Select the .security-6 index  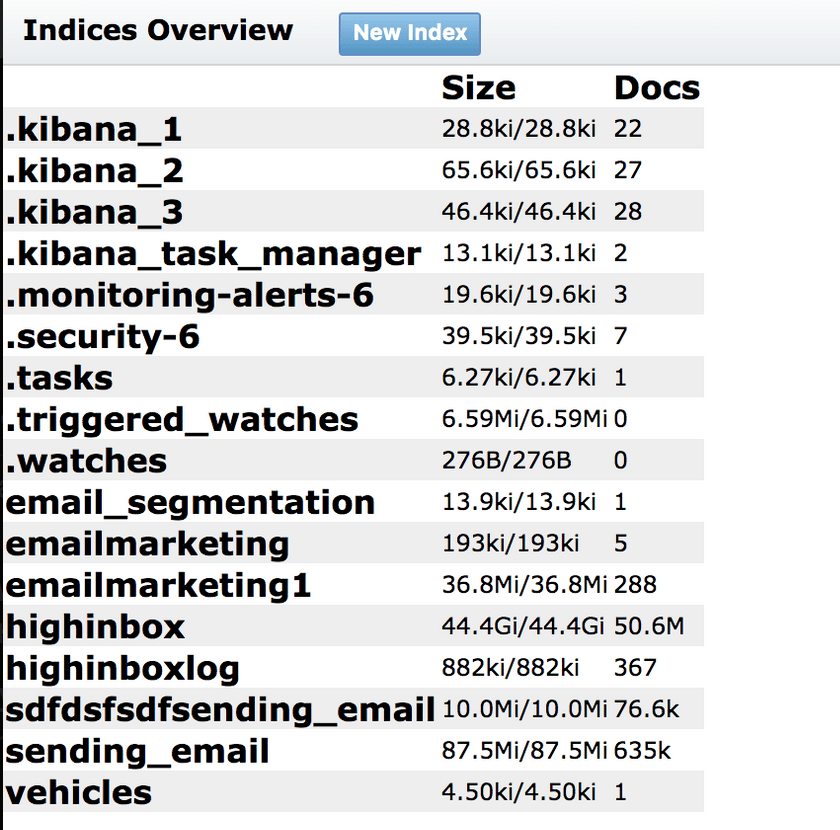(103, 337)
